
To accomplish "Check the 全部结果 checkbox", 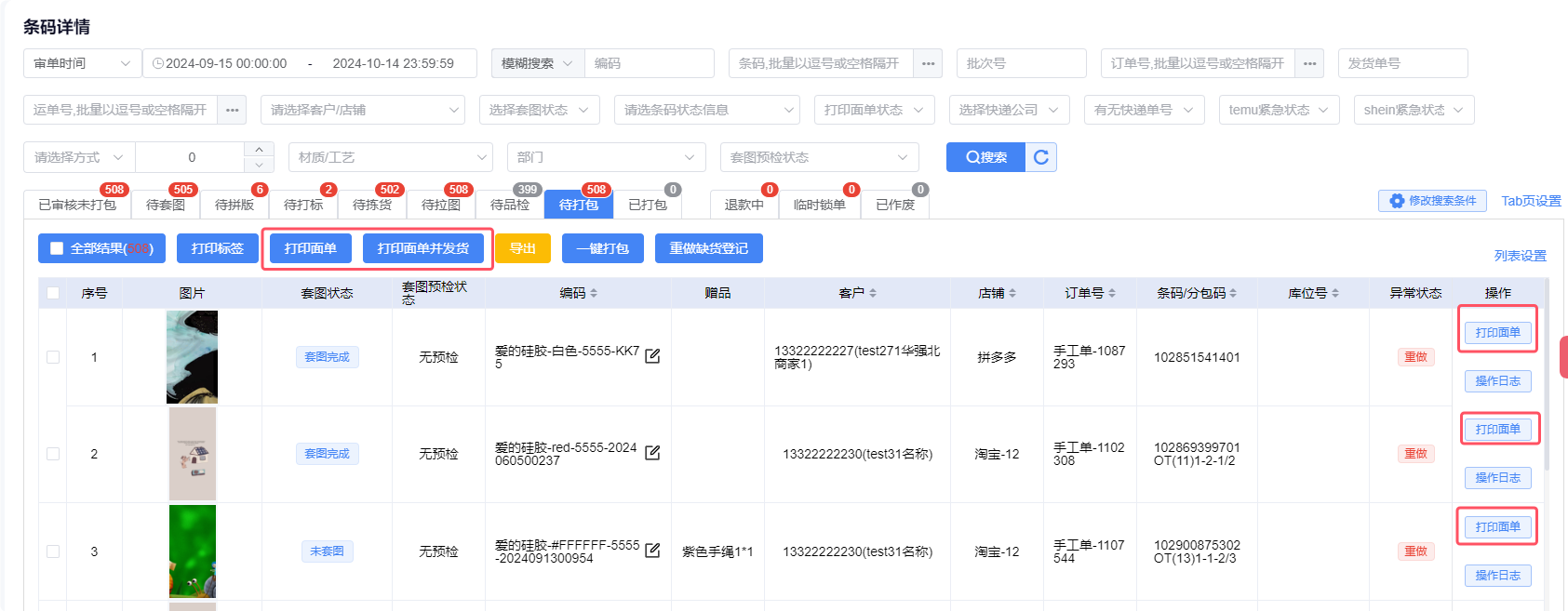I will click(57, 248).
